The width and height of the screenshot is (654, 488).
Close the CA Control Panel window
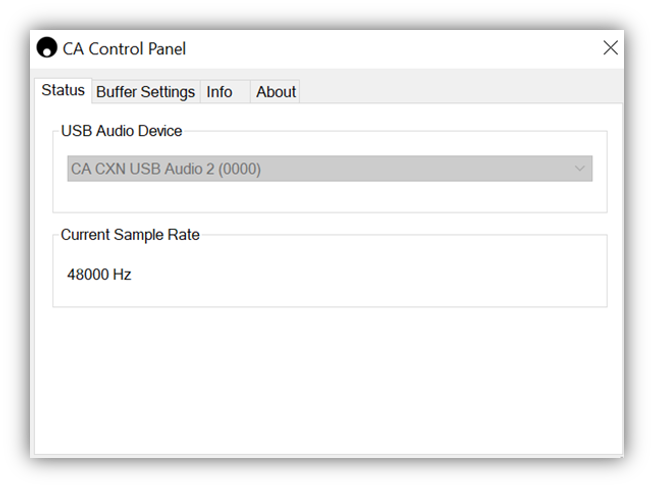point(610,48)
